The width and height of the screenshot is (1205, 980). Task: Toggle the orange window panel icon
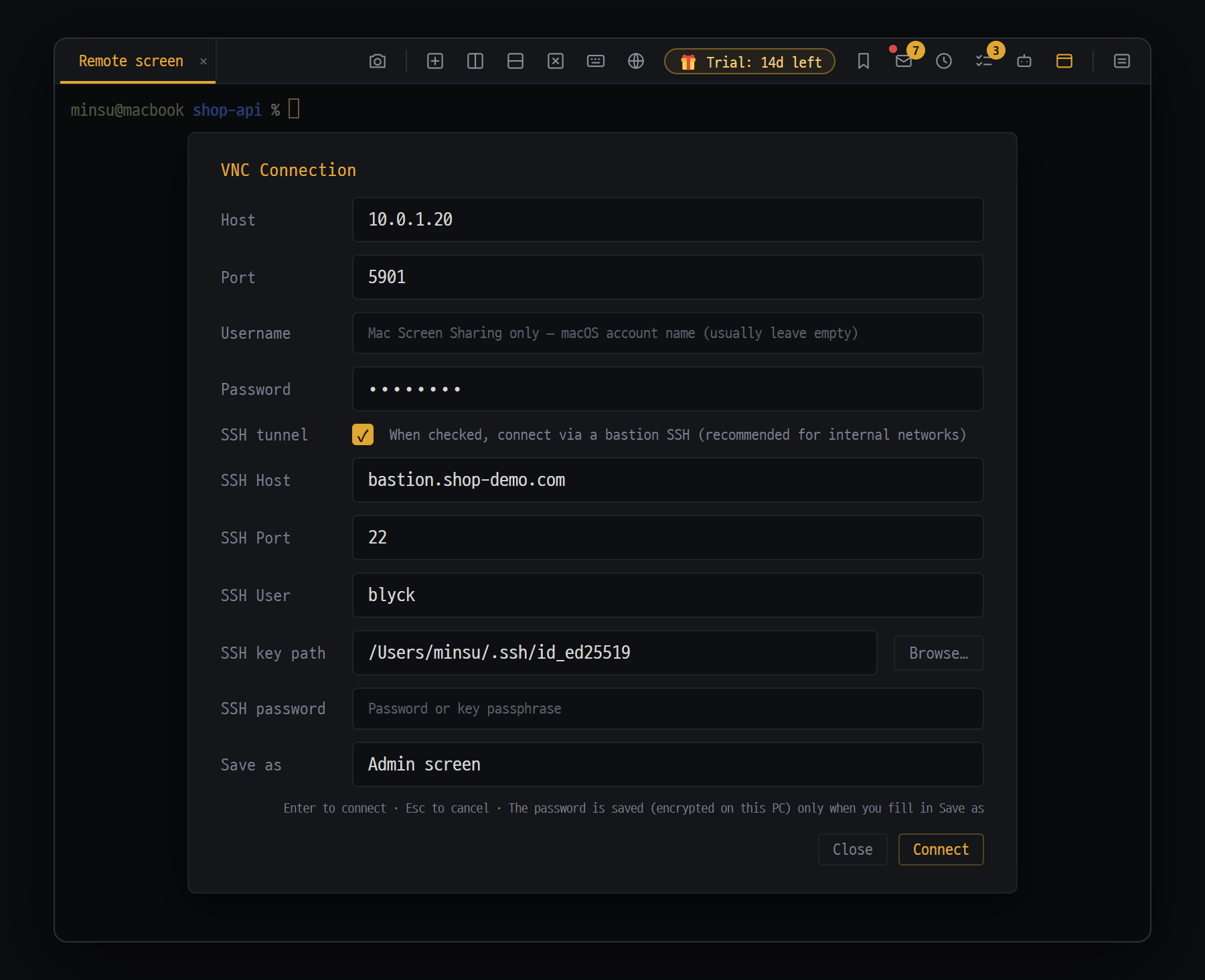1064,62
